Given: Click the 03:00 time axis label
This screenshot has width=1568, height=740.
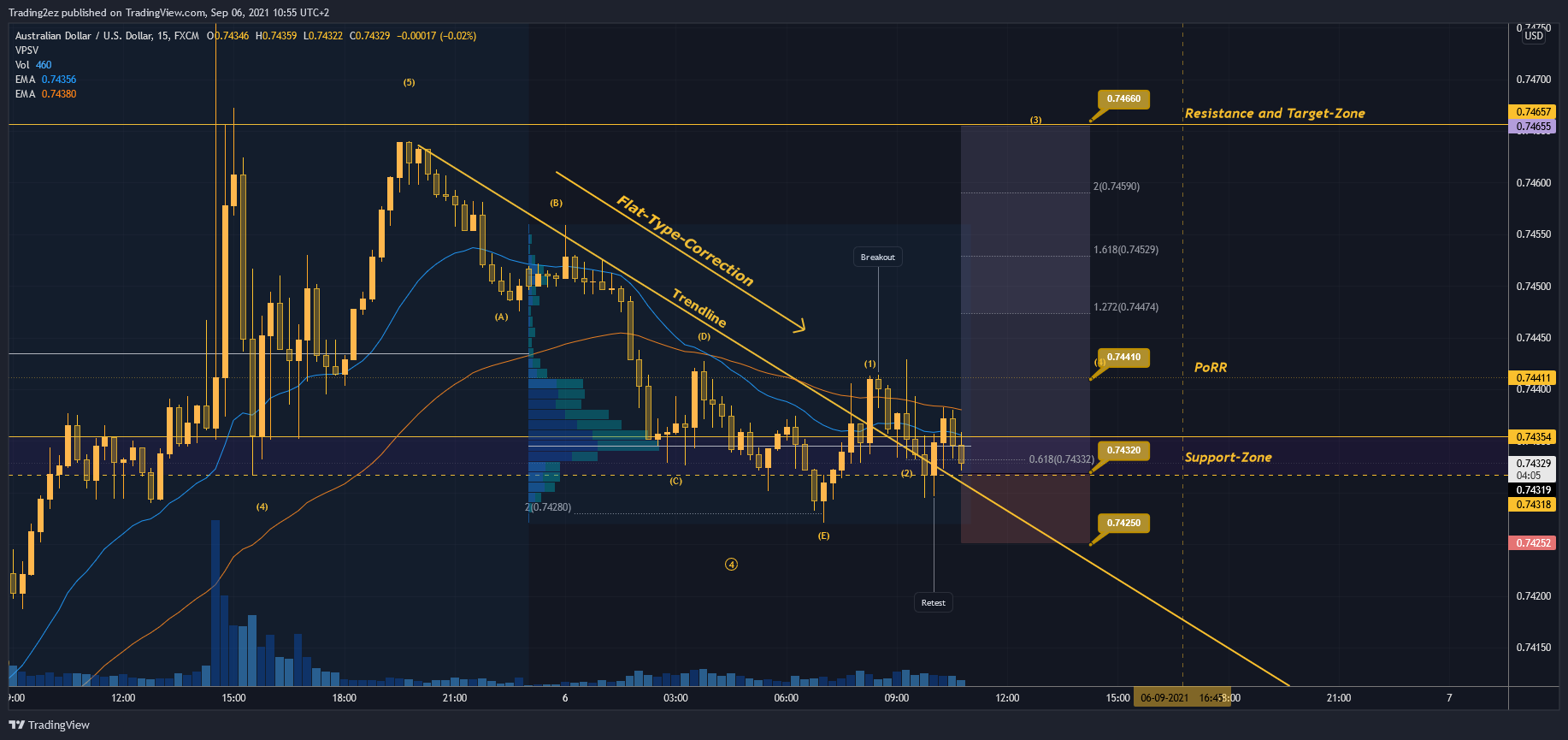Looking at the screenshot, I should [x=675, y=698].
